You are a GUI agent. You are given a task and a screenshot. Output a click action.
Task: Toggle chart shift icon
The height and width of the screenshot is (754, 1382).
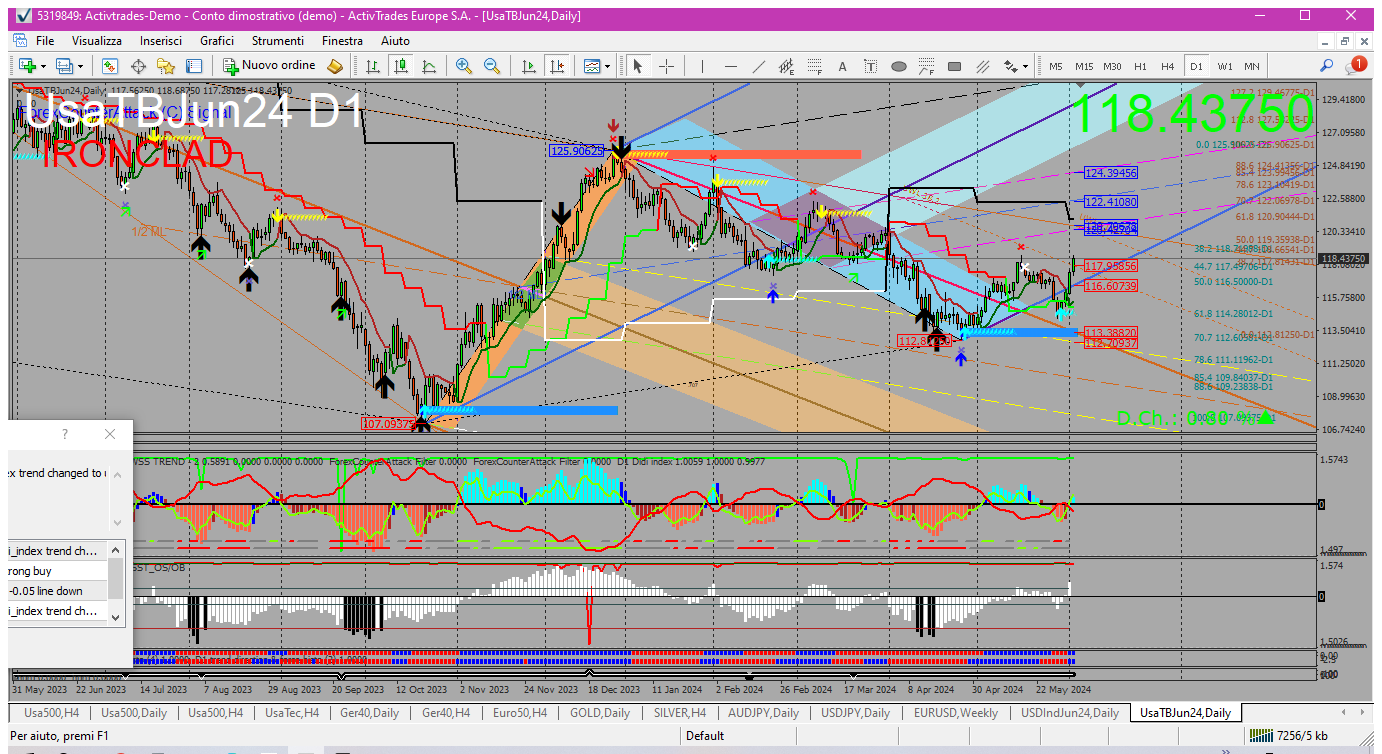pyautogui.click(x=557, y=66)
